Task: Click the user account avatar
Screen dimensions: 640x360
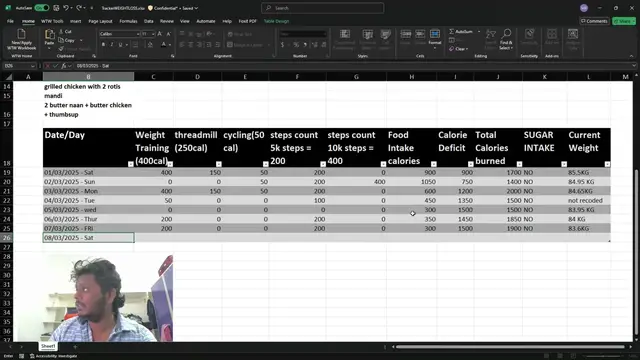Action: pos(584,8)
